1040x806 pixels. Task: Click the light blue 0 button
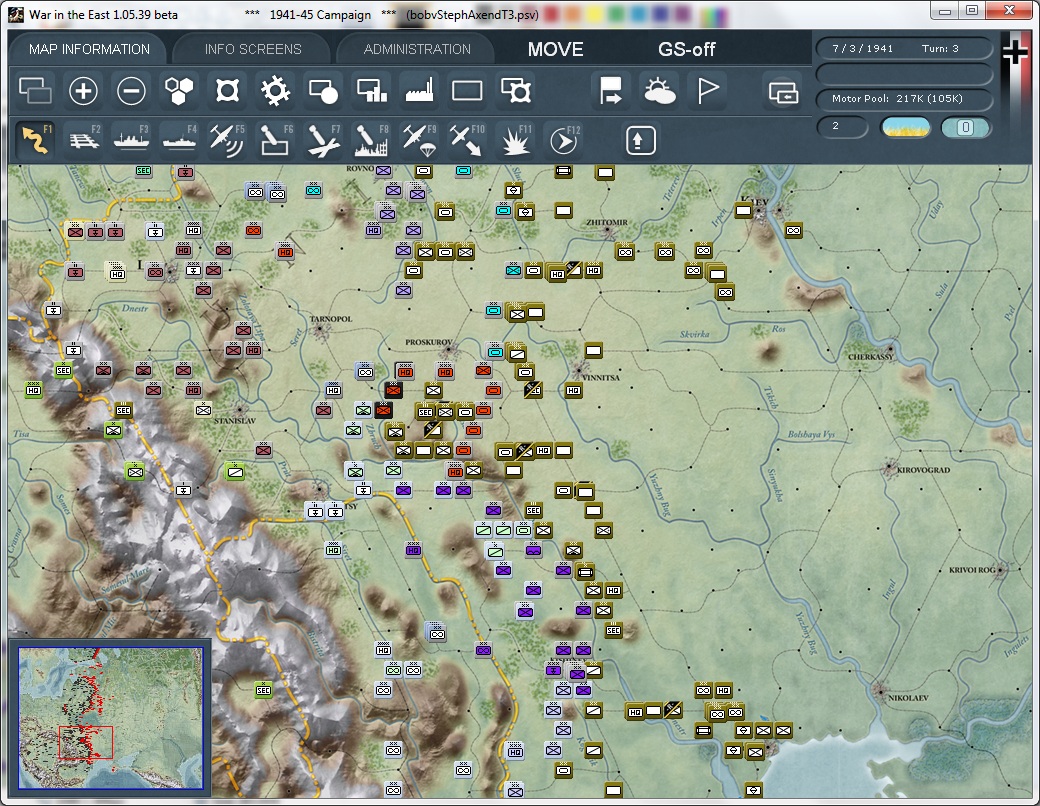(x=966, y=127)
